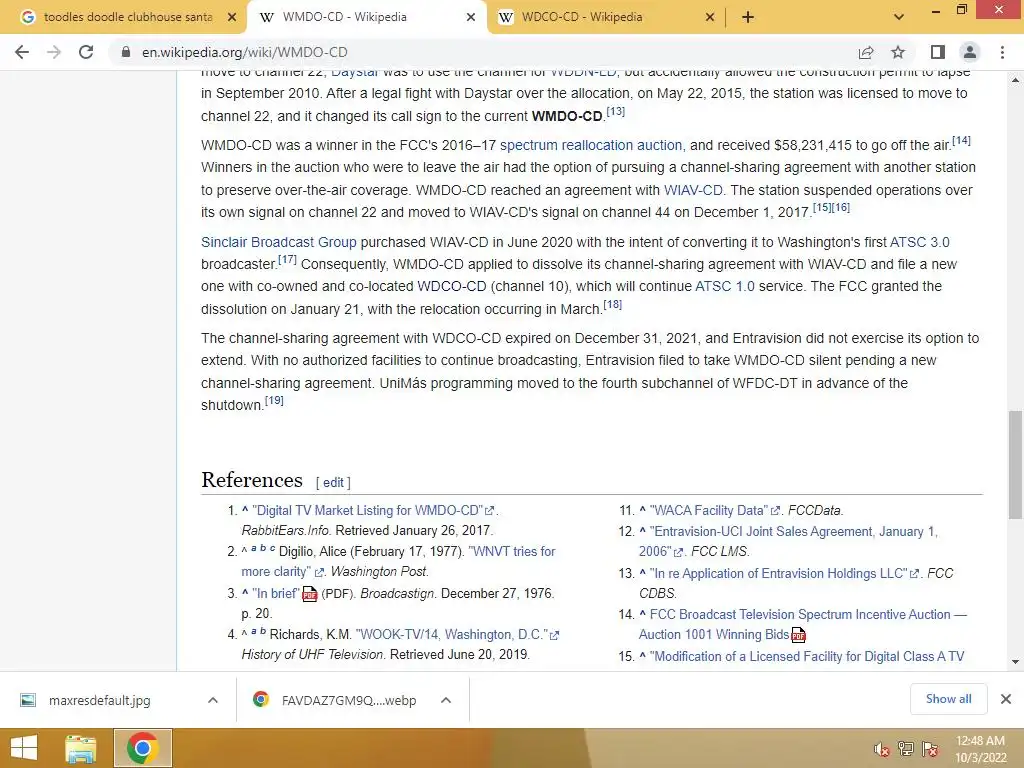1024x768 pixels.
Task: Open the Windows Start menu
Action: pyautogui.click(x=24, y=748)
